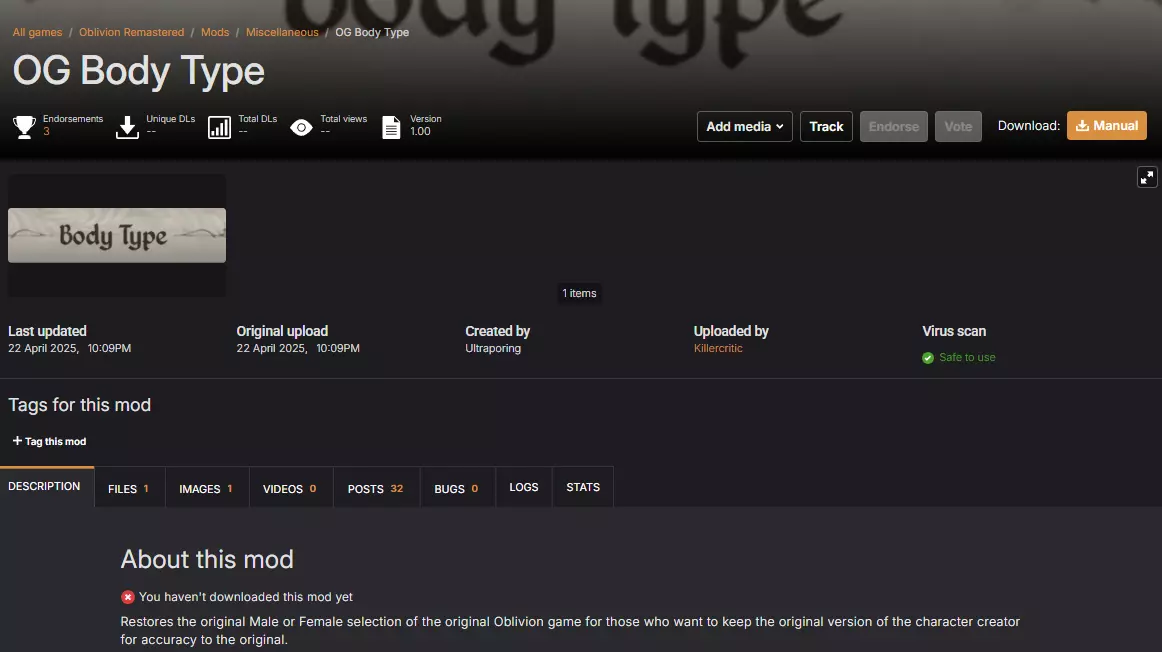Click the creator name Ultraporing
The width and height of the screenshot is (1162, 652).
point(493,348)
